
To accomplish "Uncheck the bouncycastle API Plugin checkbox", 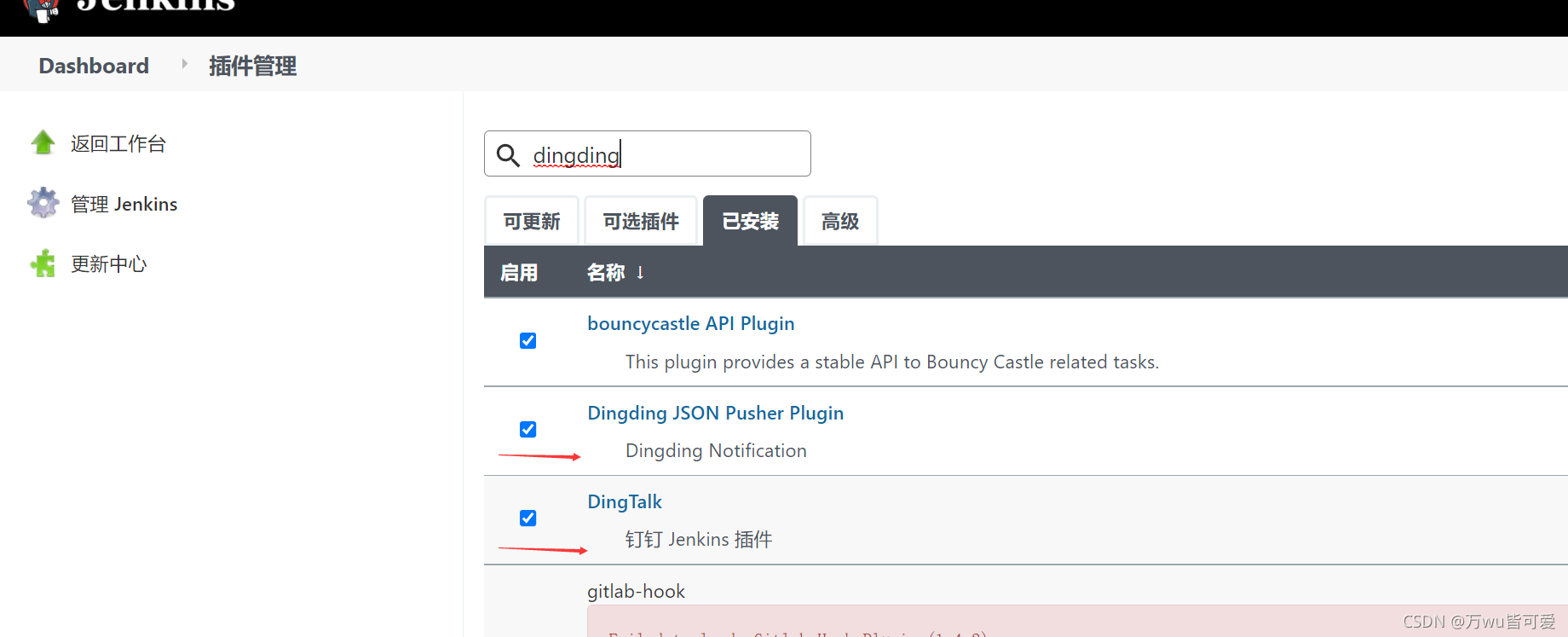I will [527, 340].
